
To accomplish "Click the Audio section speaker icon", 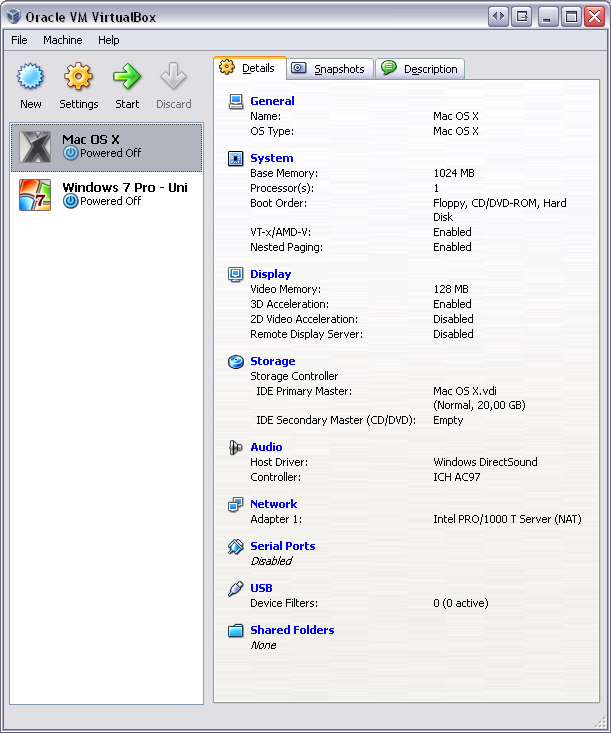I will point(235,448).
